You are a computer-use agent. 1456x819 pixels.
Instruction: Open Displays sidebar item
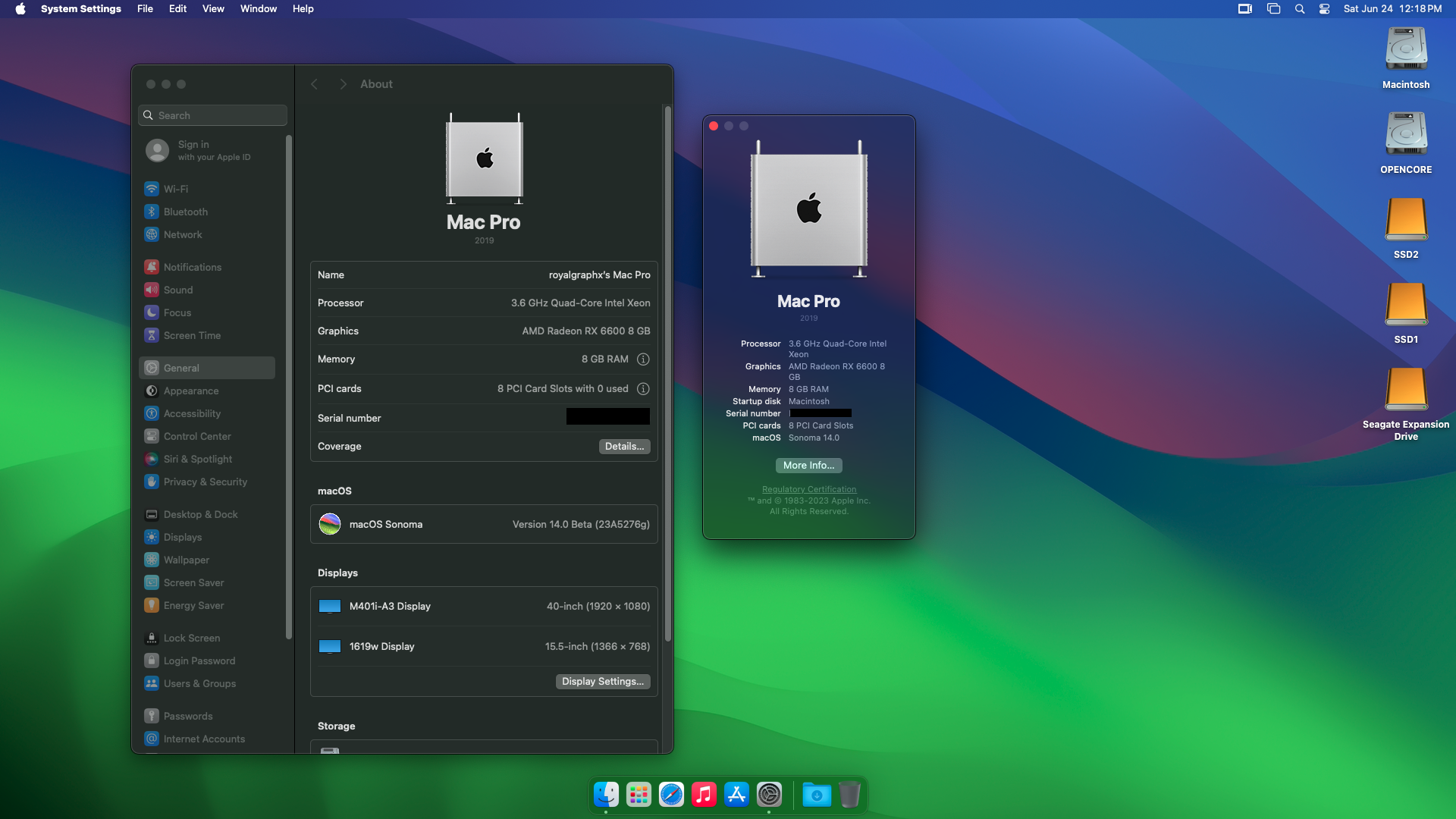207,537
